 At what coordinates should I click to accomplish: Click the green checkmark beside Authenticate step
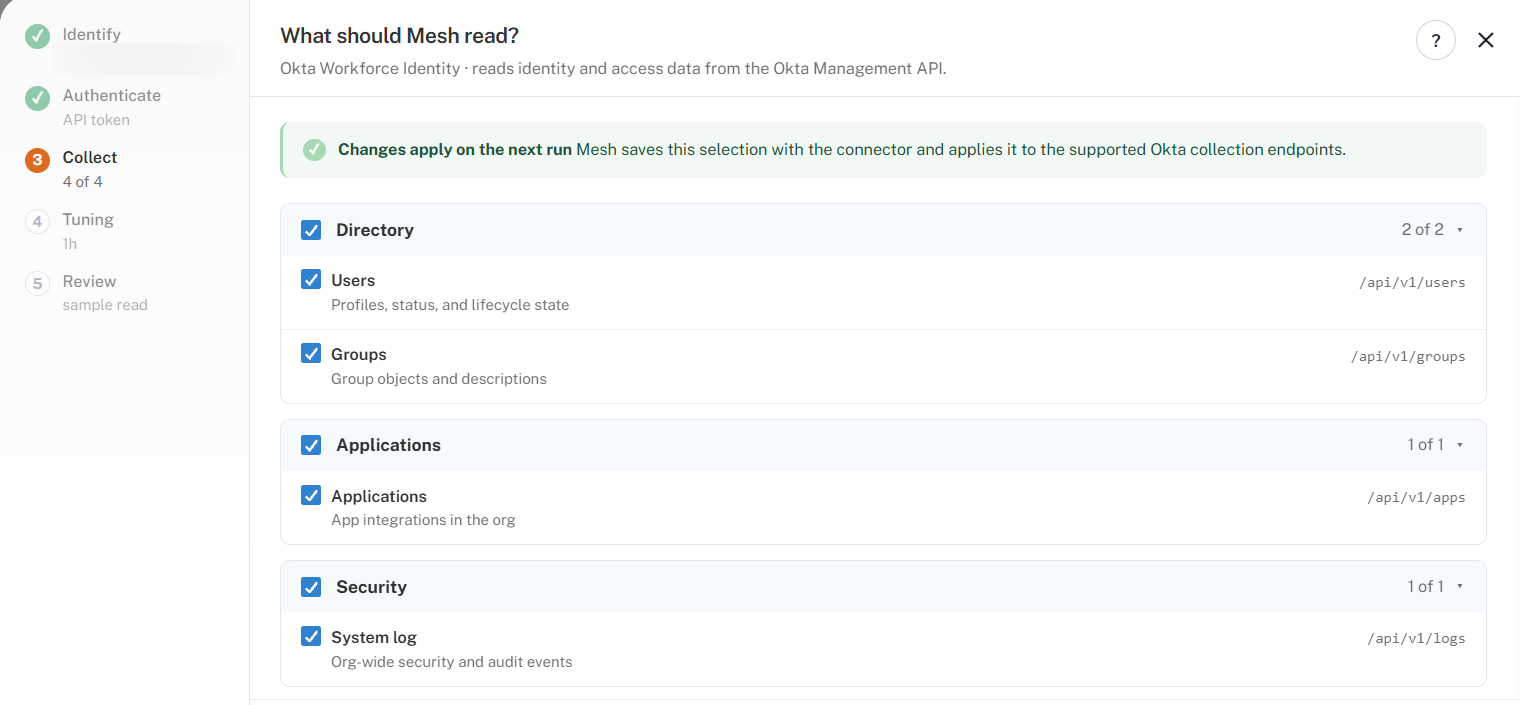click(x=37, y=98)
